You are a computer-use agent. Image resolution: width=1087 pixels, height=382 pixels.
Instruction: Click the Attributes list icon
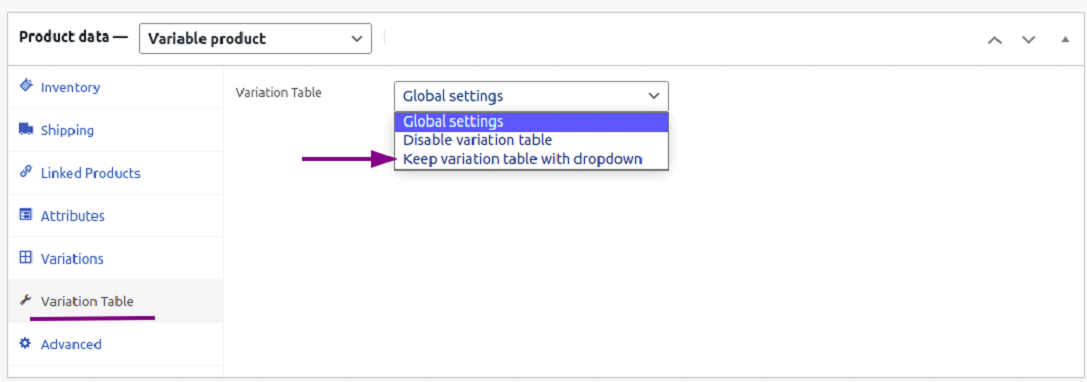(26, 215)
